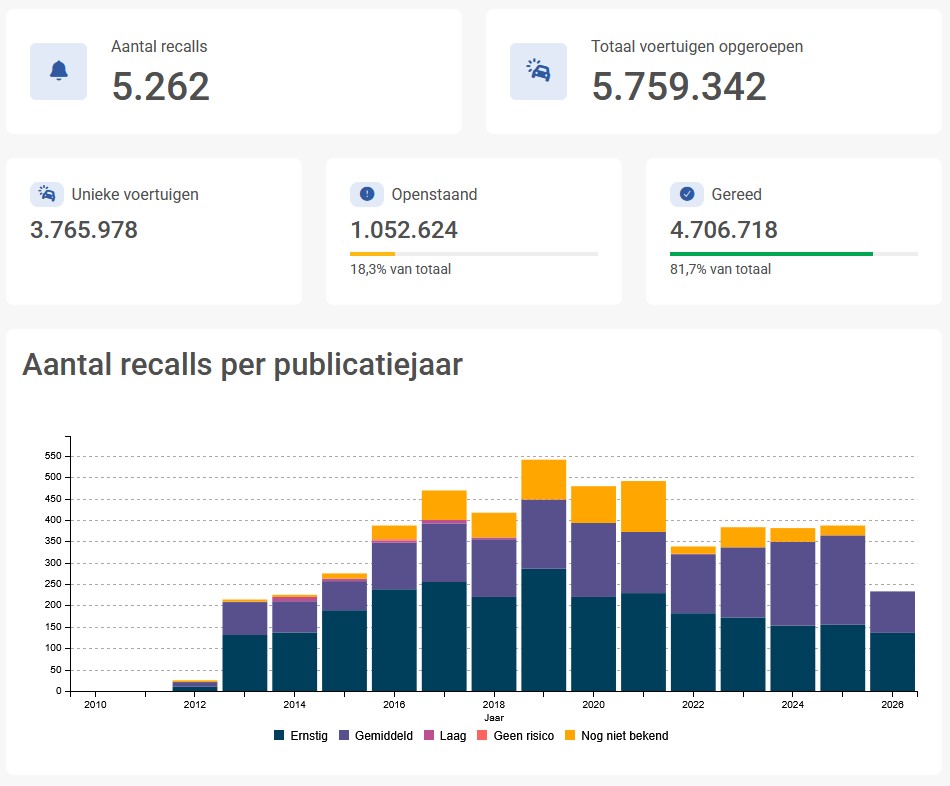
Task: Click the purple Gemiddeld segment of 2024 bar
Action: tap(792, 584)
